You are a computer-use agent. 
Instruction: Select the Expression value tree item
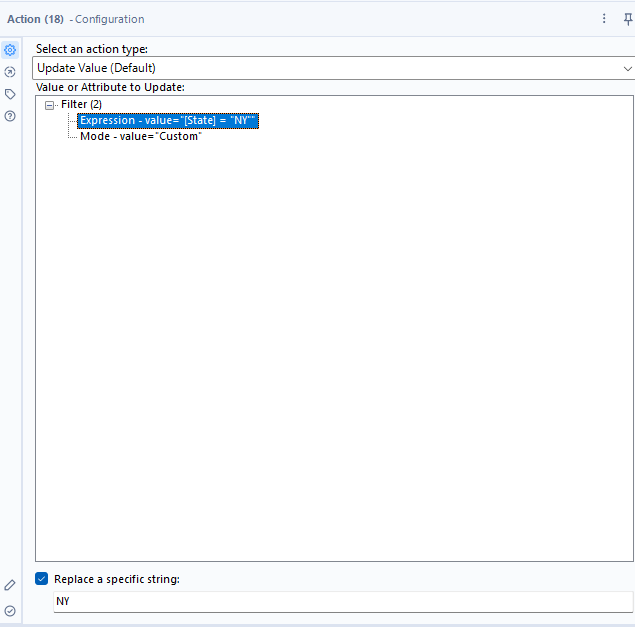(x=168, y=121)
